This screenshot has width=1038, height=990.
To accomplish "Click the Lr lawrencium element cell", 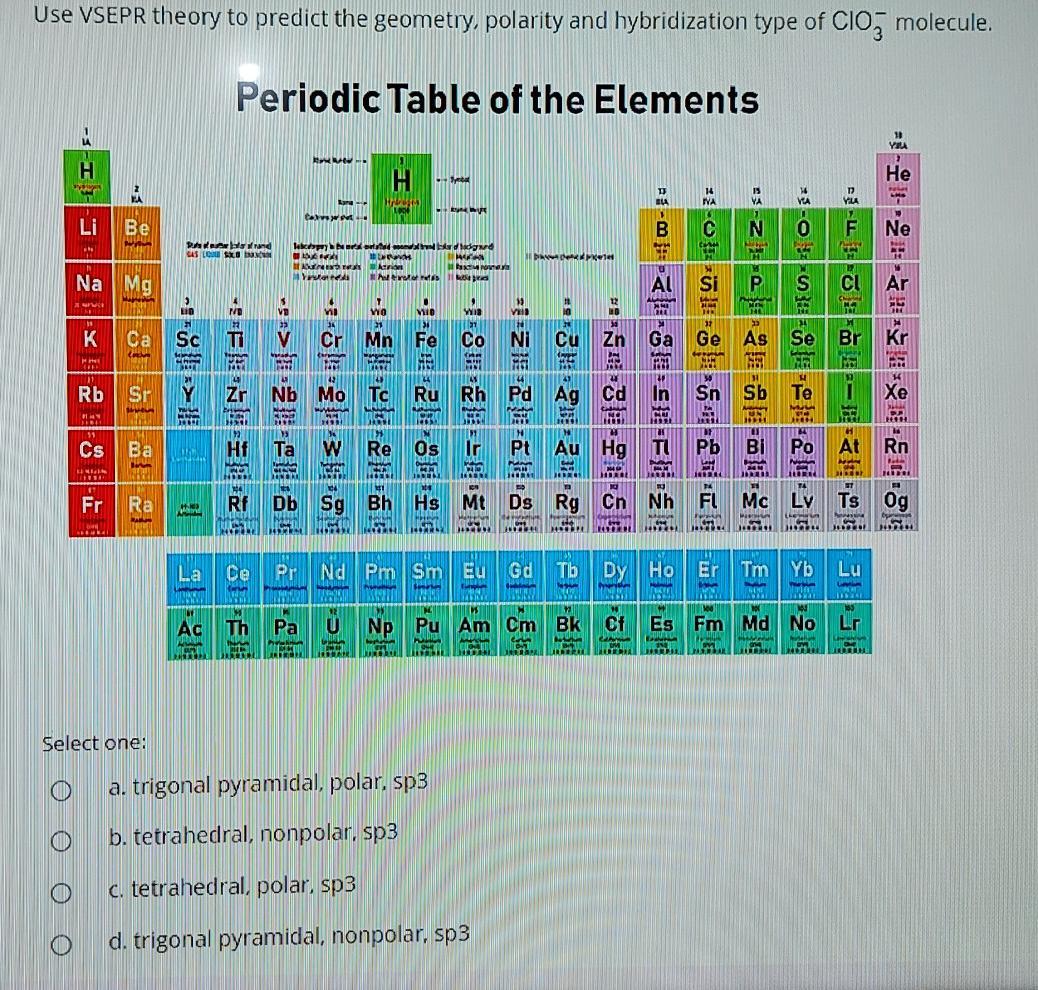I will pyautogui.click(x=849, y=629).
